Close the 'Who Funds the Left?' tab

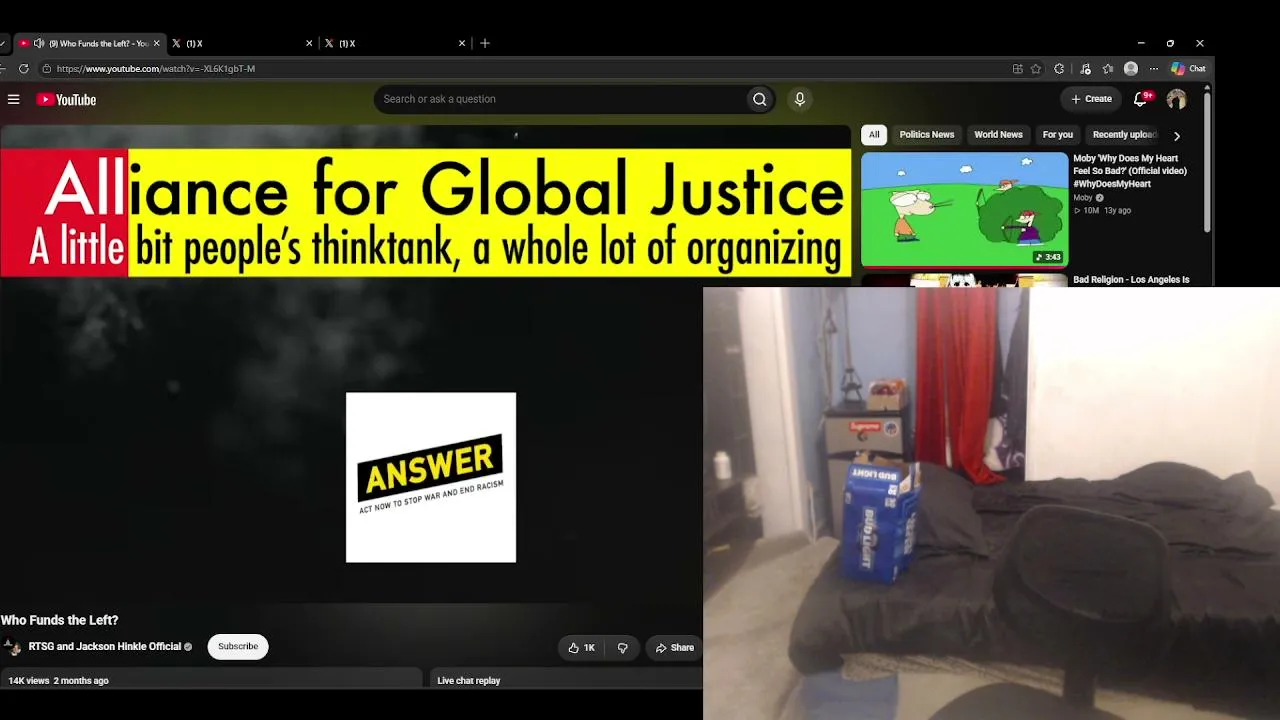click(156, 43)
